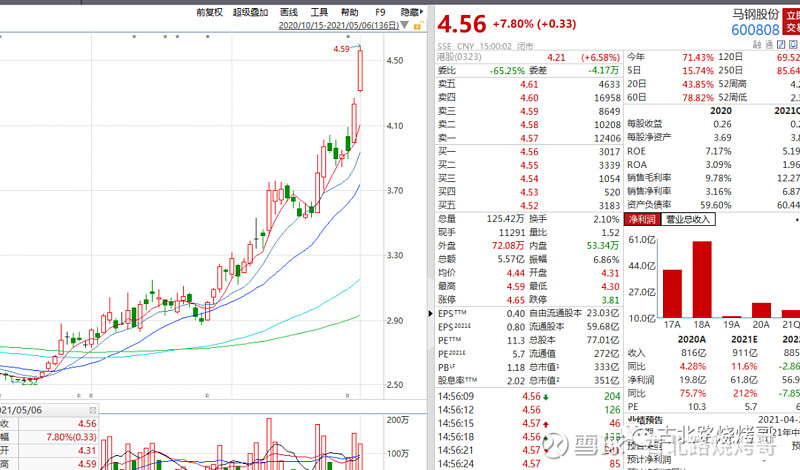The width and height of the screenshot is (800, 470).
Task: Click the 总量 value 125.42万
Action: [x=505, y=219]
